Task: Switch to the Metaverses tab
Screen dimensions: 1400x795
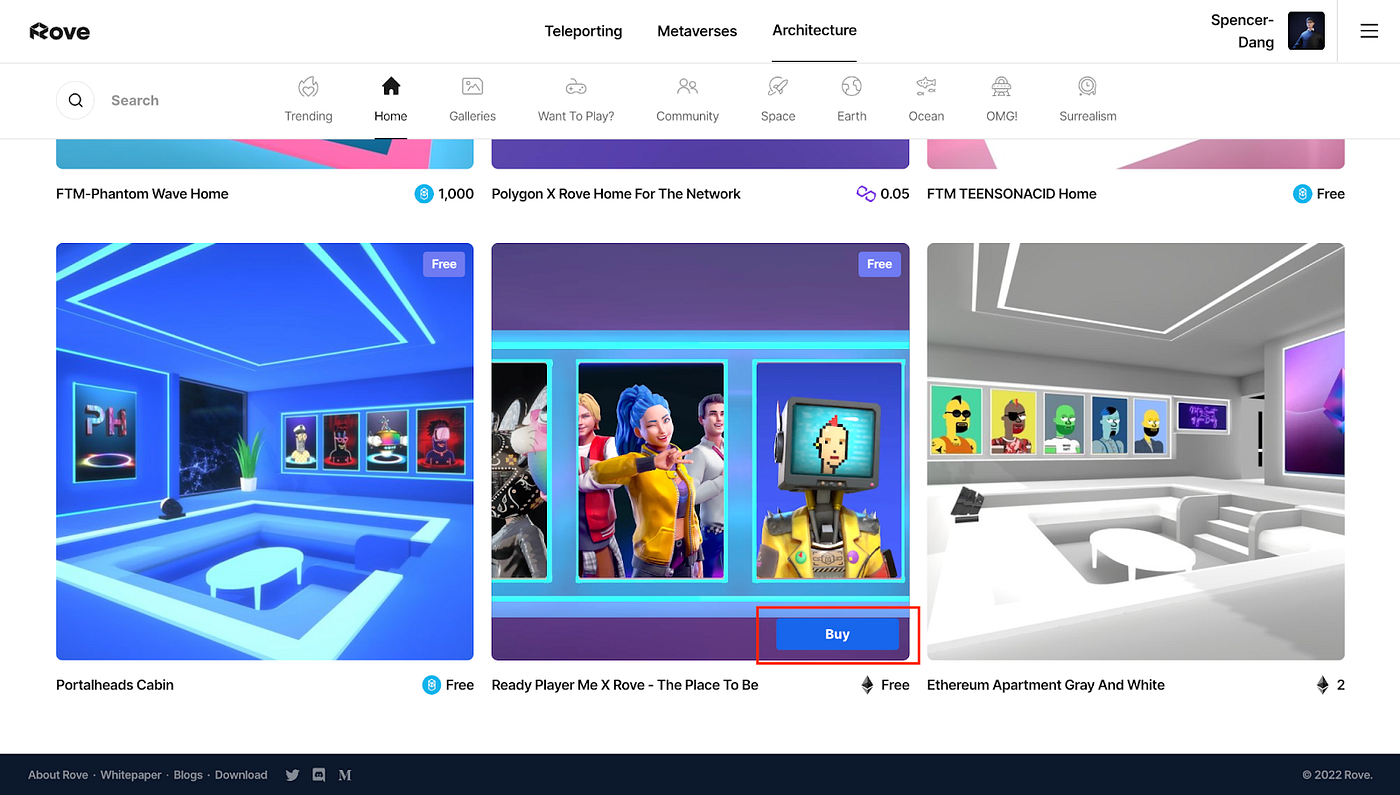Action: (x=697, y=31)
